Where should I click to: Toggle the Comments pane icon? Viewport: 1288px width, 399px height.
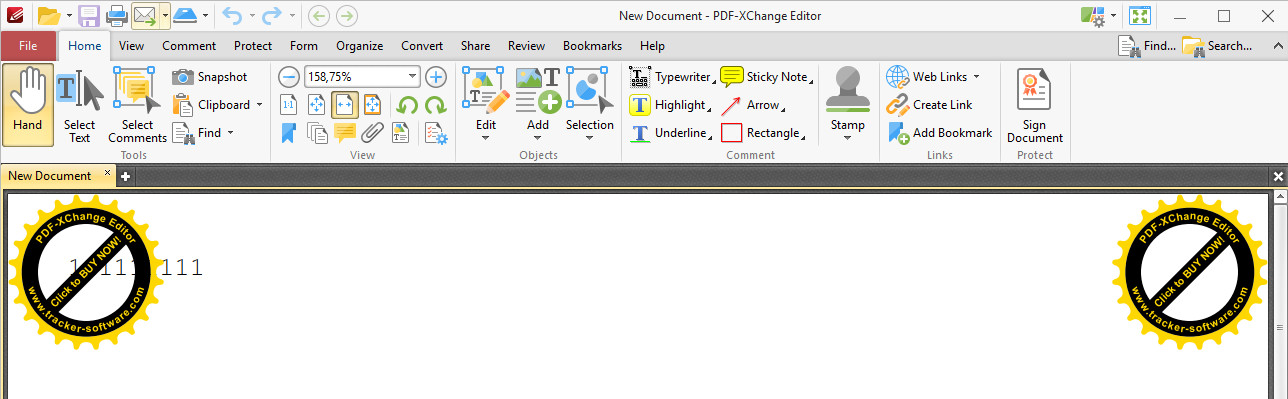pyautogui.click(x=345, y=133)
